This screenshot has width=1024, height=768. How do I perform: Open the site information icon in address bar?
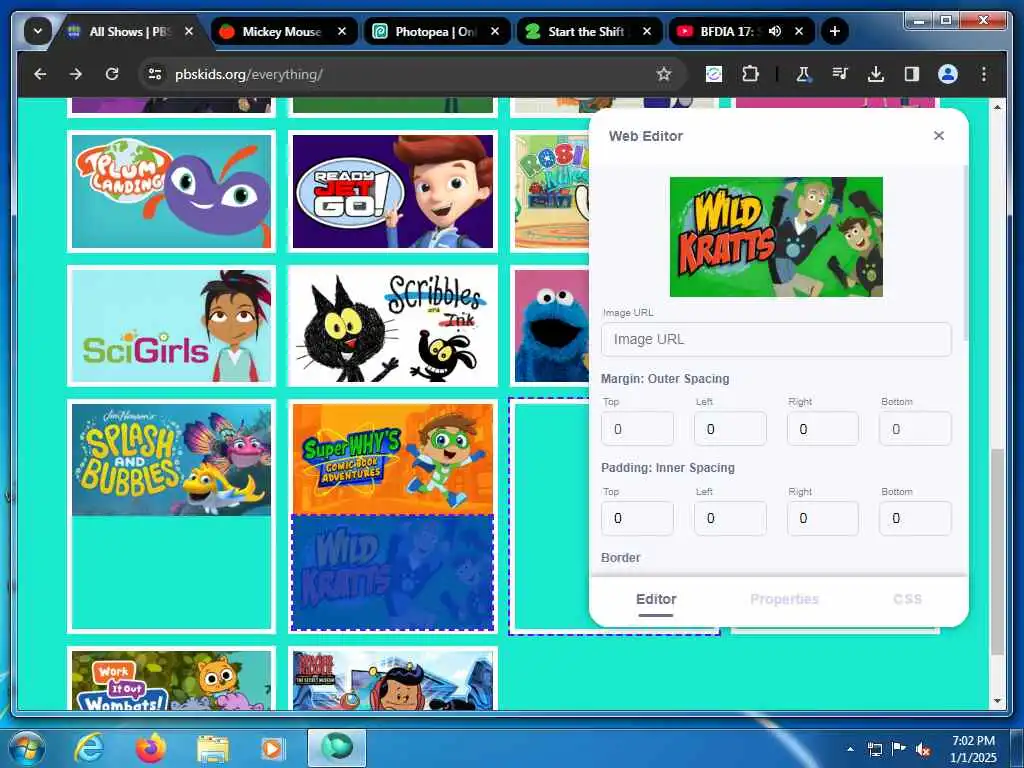coord(155,74)
